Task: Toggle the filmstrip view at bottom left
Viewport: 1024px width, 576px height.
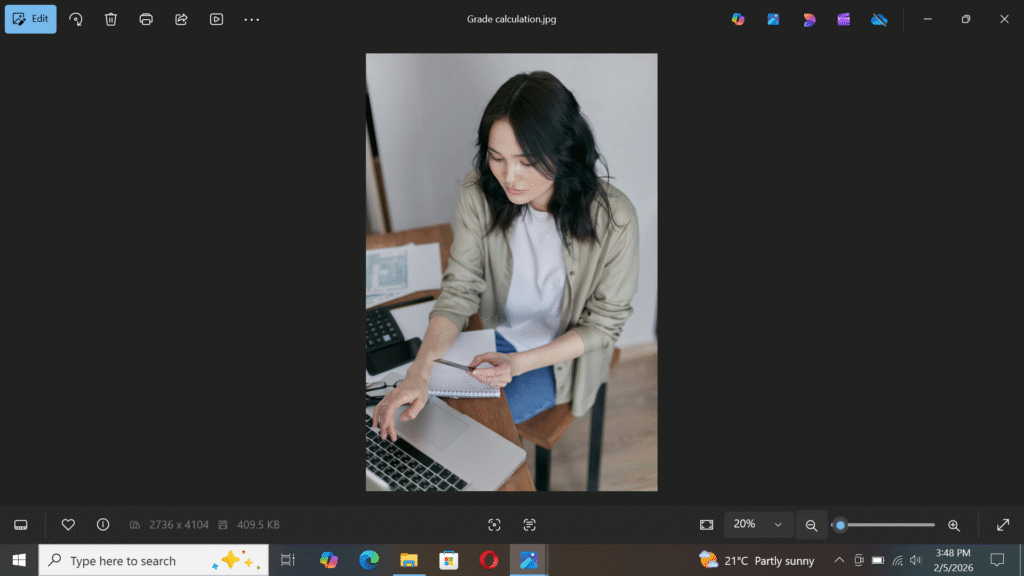Action: point(21,525)
